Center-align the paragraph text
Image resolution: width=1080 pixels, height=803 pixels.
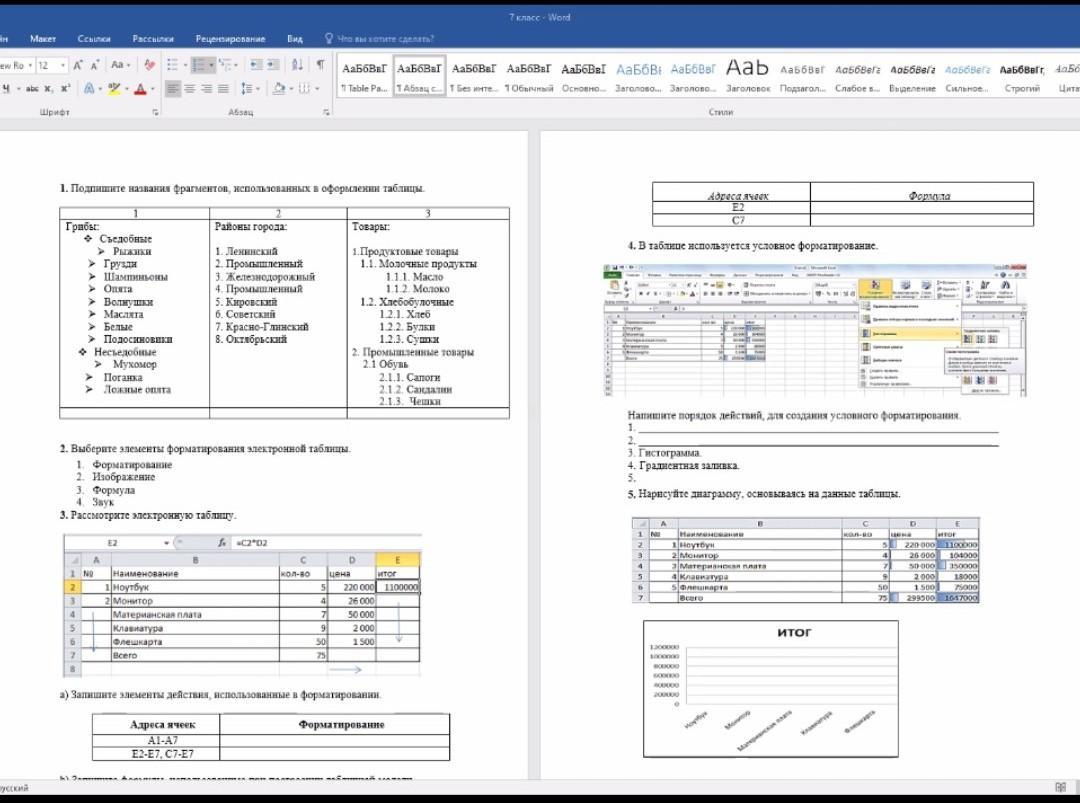189,89
